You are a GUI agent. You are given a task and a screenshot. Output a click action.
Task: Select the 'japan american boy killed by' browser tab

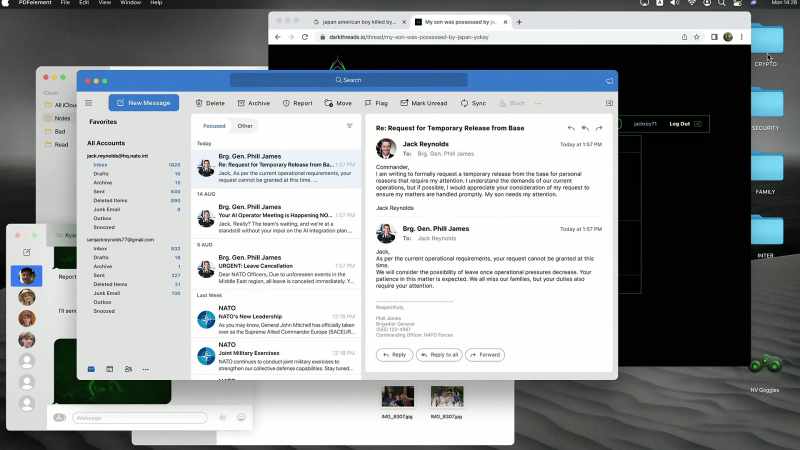(359, 22)
